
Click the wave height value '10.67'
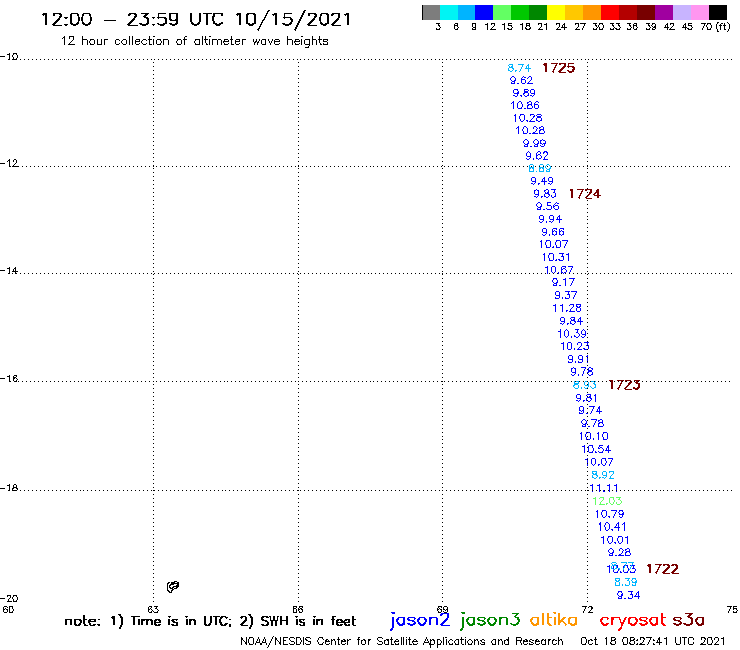(559, 270)
